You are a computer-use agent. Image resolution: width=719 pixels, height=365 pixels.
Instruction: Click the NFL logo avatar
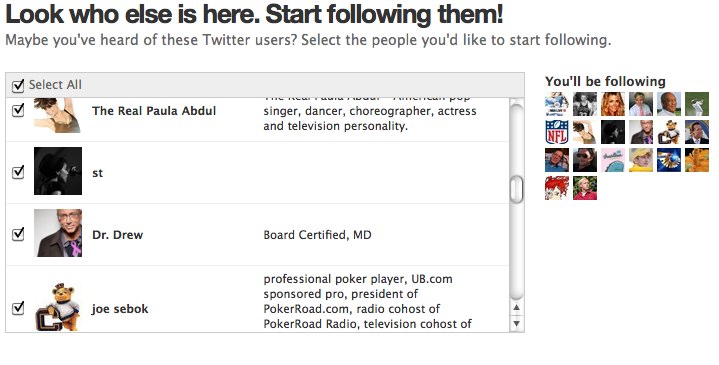pyautogui.click(x=557, y=132)
